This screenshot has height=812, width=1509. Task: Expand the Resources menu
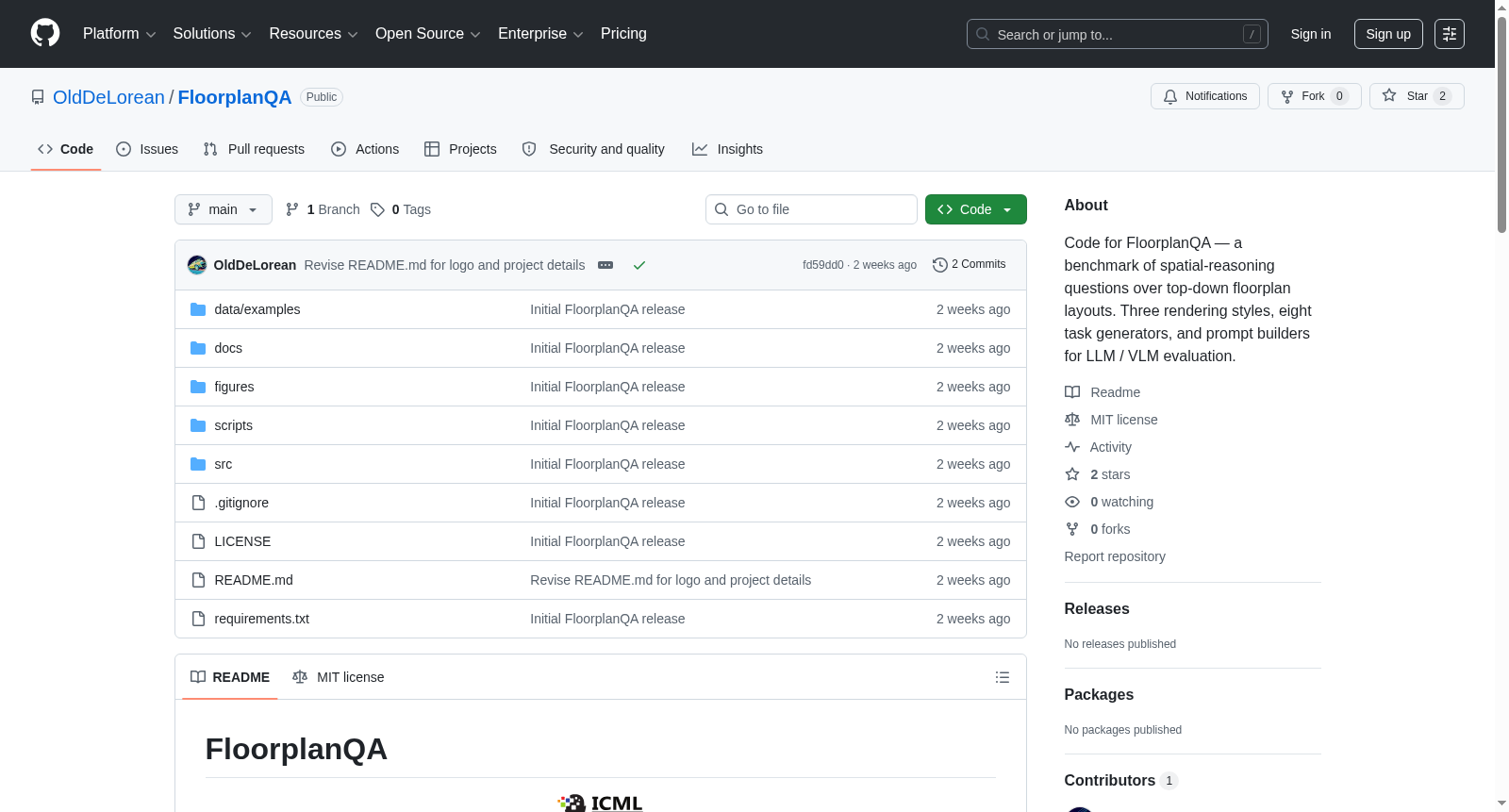click(x=313, y=34)
